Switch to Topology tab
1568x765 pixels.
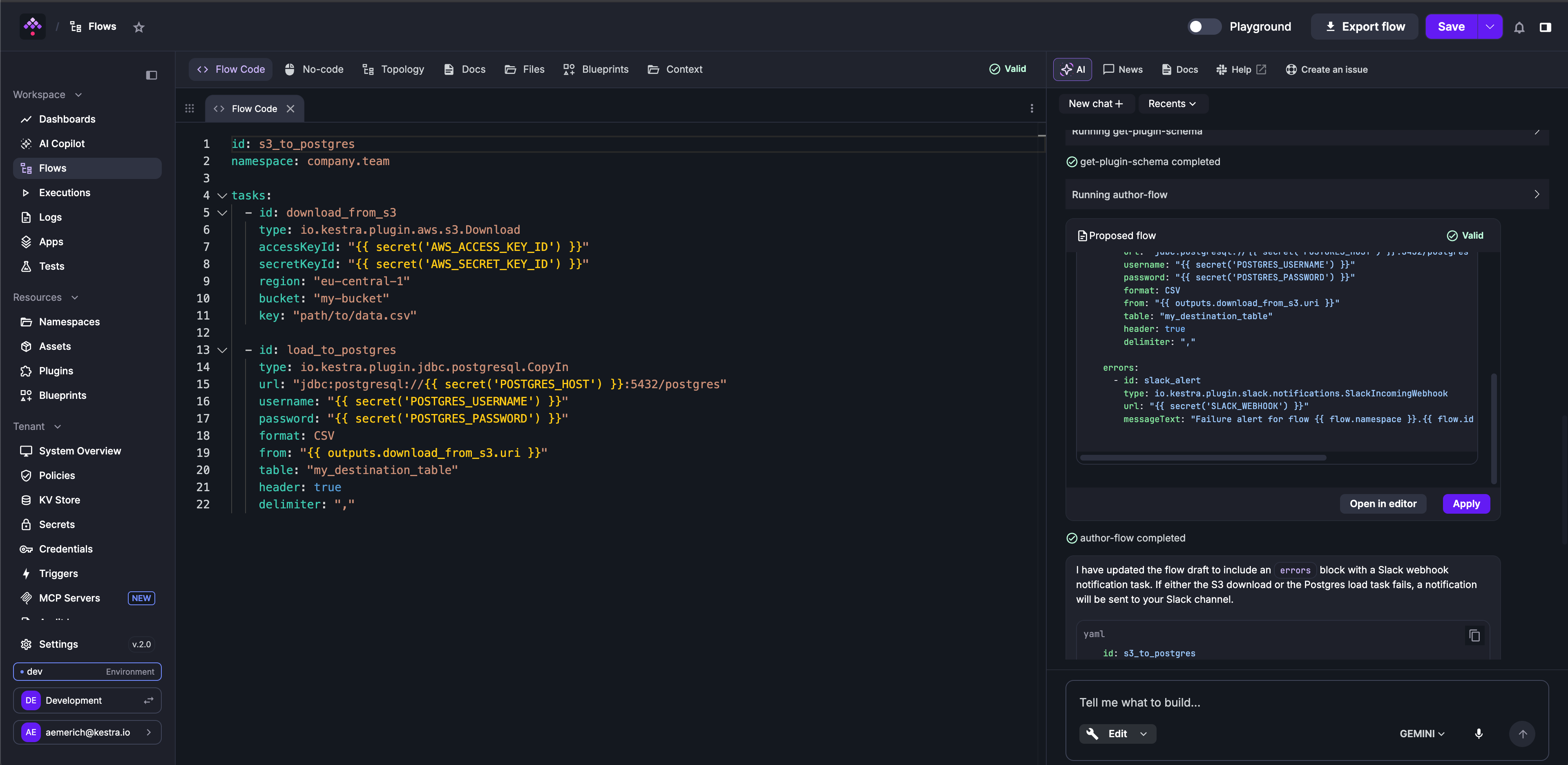coord(393,69)
